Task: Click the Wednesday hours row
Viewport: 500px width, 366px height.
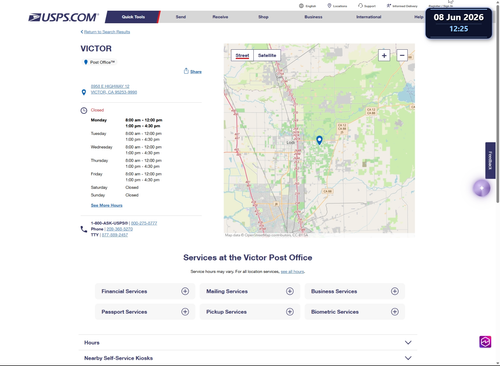Action: 127,150
